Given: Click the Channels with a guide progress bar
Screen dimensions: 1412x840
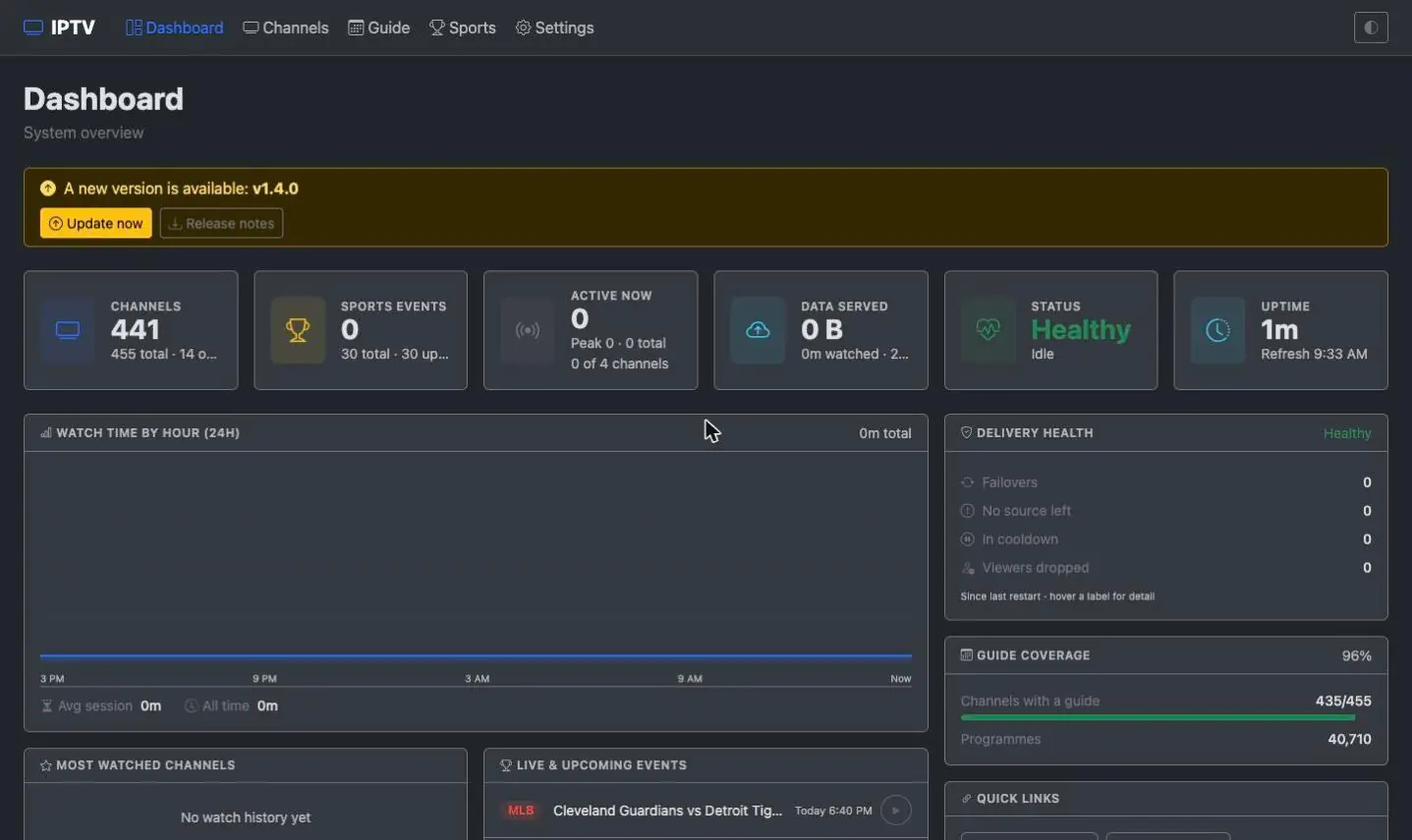Looking at the screenshot, I should point(1165,718).
